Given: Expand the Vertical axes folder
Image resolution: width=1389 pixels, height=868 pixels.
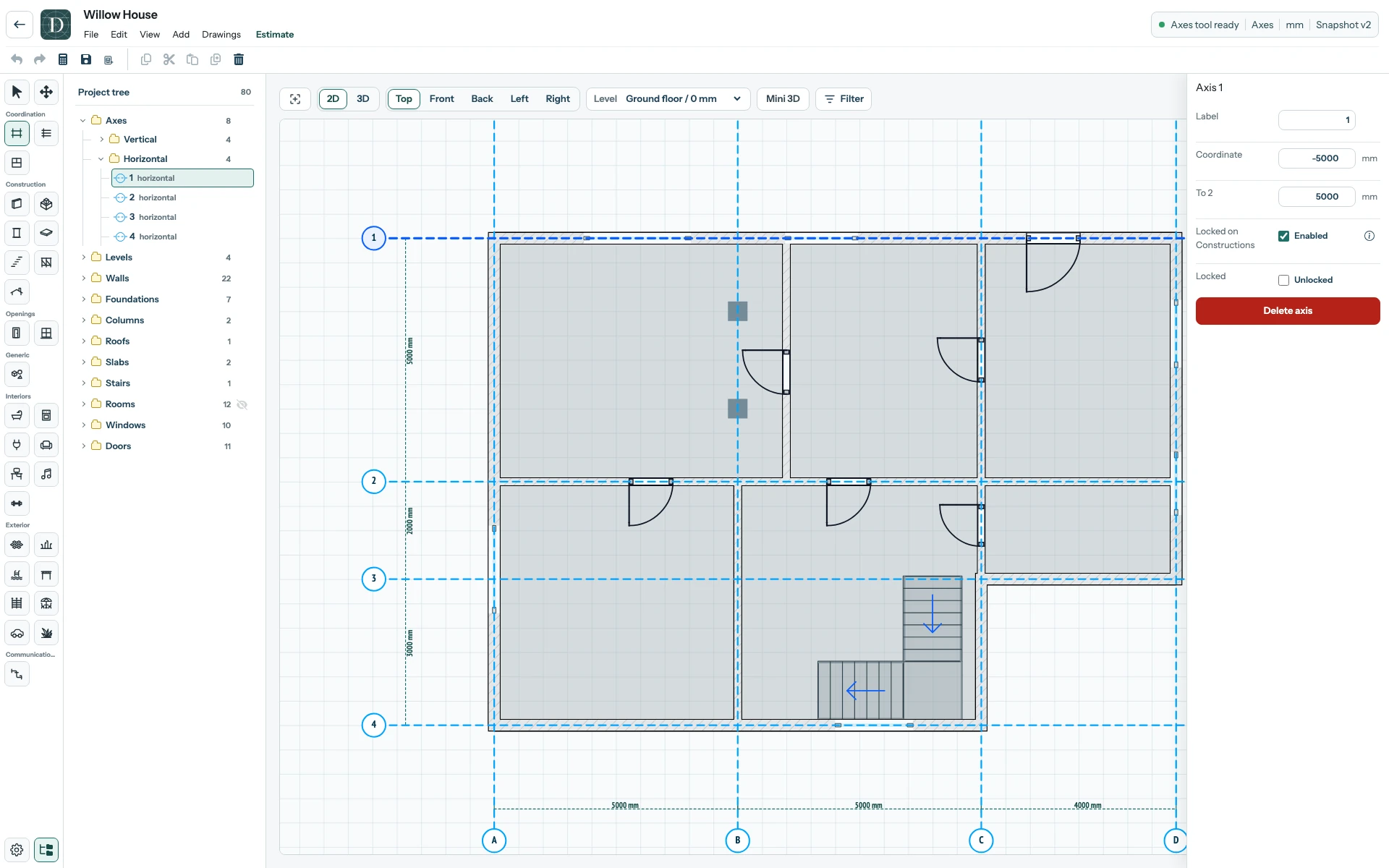Looking at the screenshot, I should tap(101, 140).
